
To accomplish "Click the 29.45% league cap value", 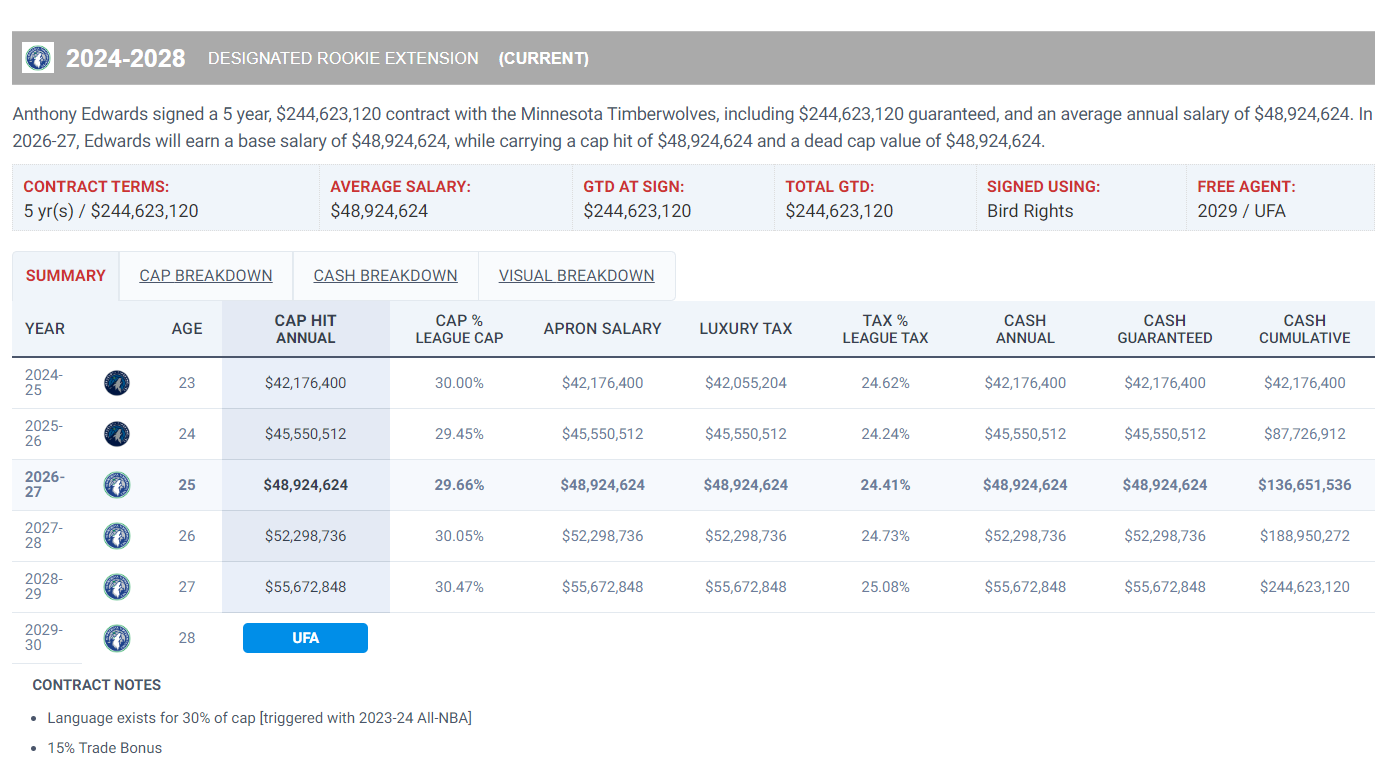I will click(x=459, y=434).
